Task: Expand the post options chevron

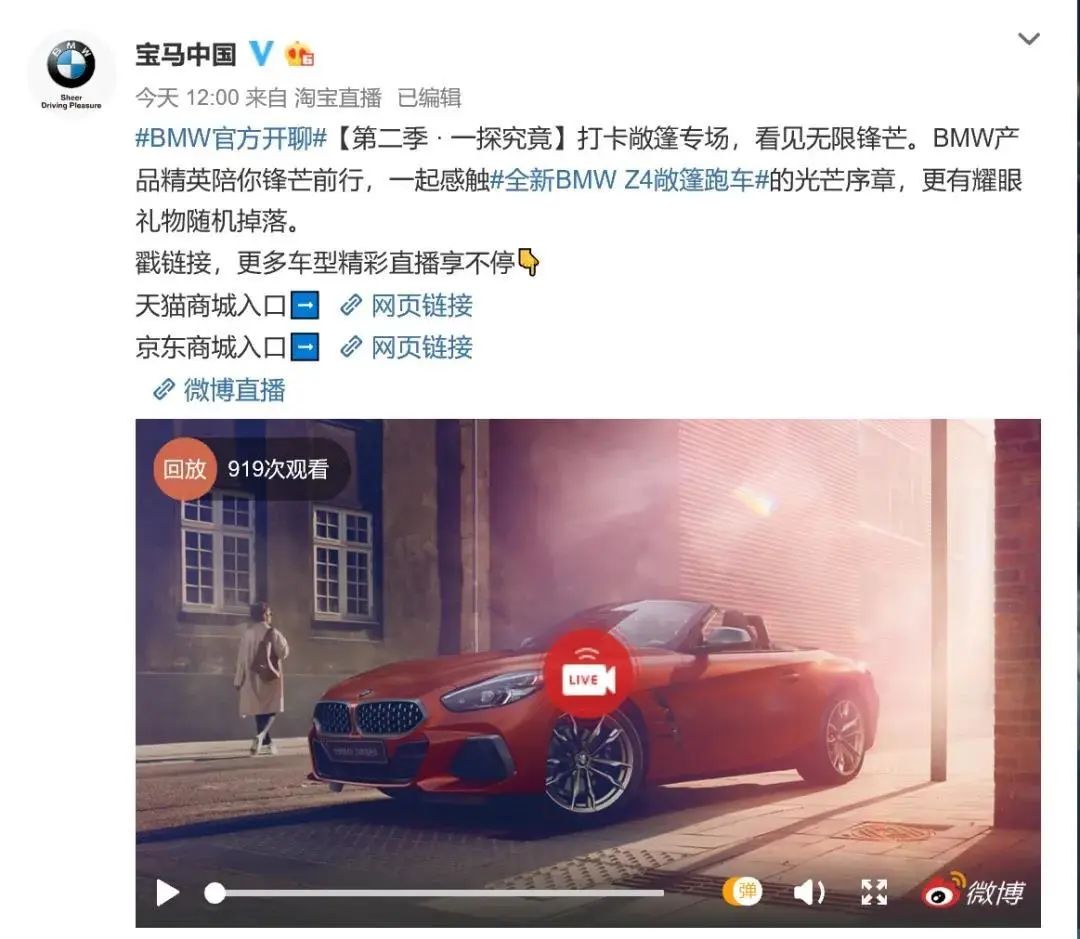Action: point(1028,39)
